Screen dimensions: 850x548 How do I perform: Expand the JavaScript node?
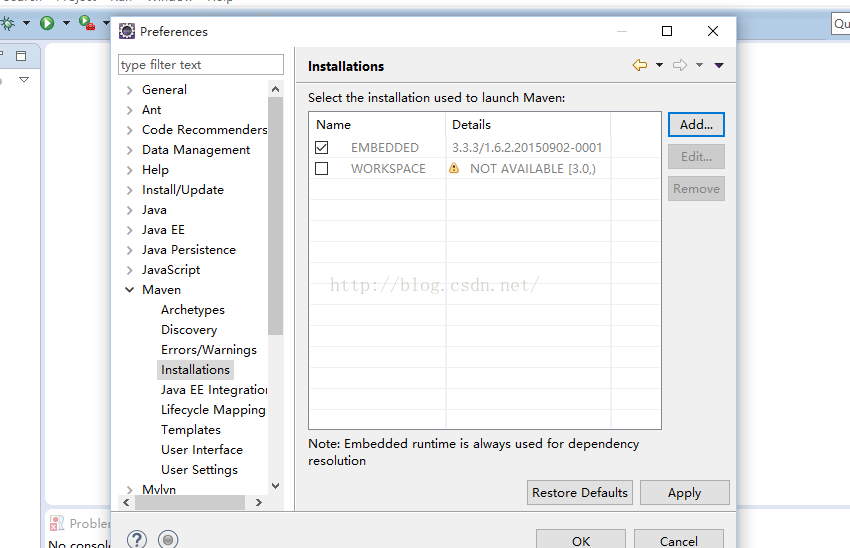(130, 270)
